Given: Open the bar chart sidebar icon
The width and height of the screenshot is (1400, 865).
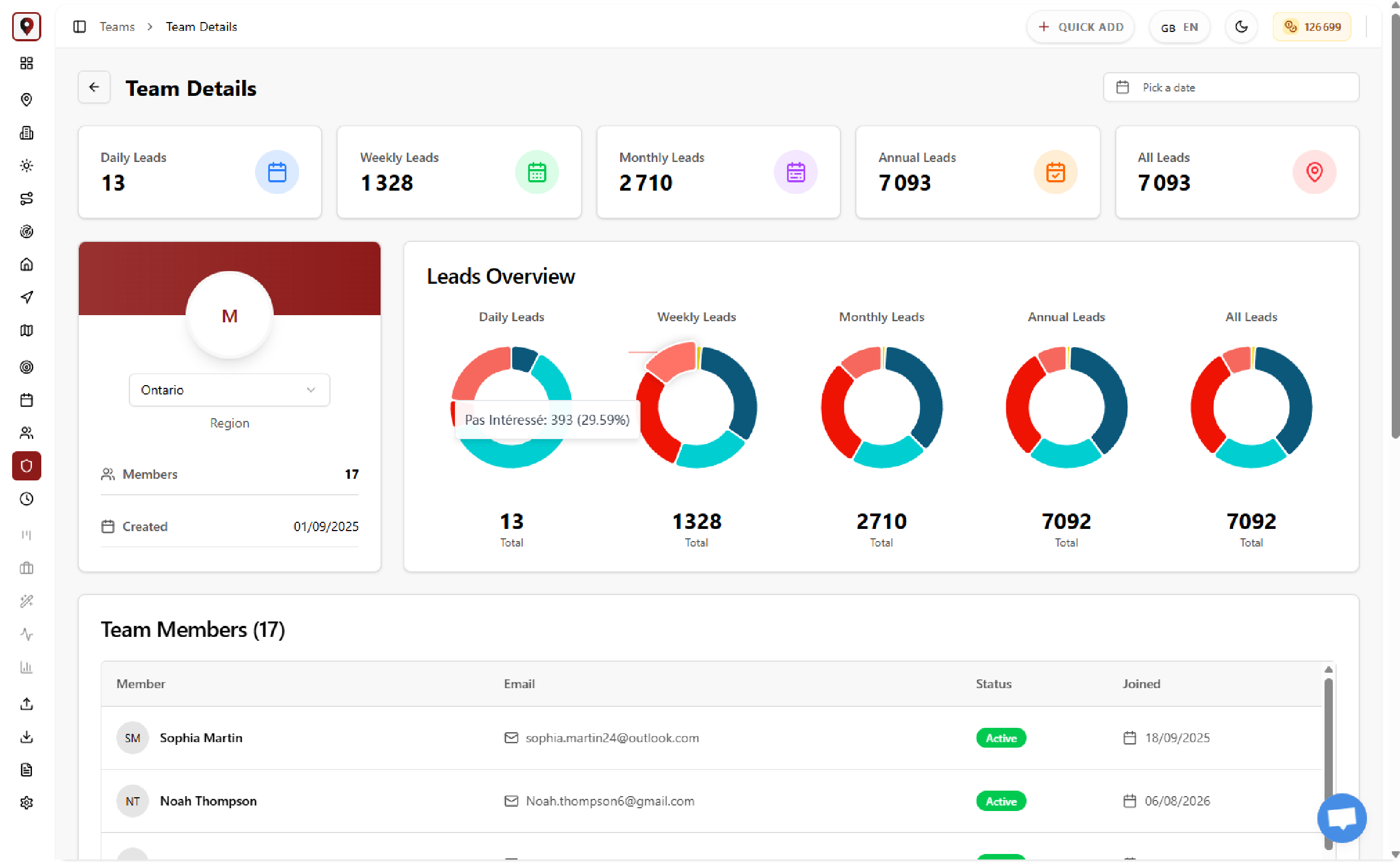Looking at the screenshot, I should (x=26, y=667).
